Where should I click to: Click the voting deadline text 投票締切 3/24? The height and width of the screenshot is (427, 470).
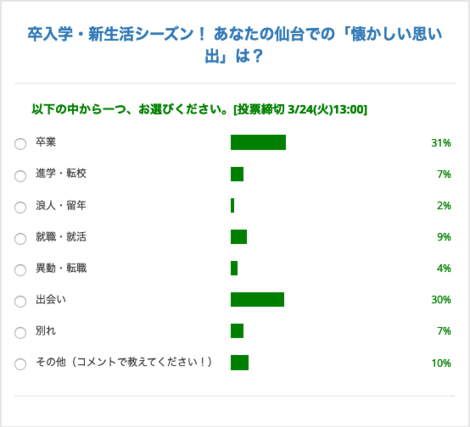pyautogui.click(x=300, y=109)
